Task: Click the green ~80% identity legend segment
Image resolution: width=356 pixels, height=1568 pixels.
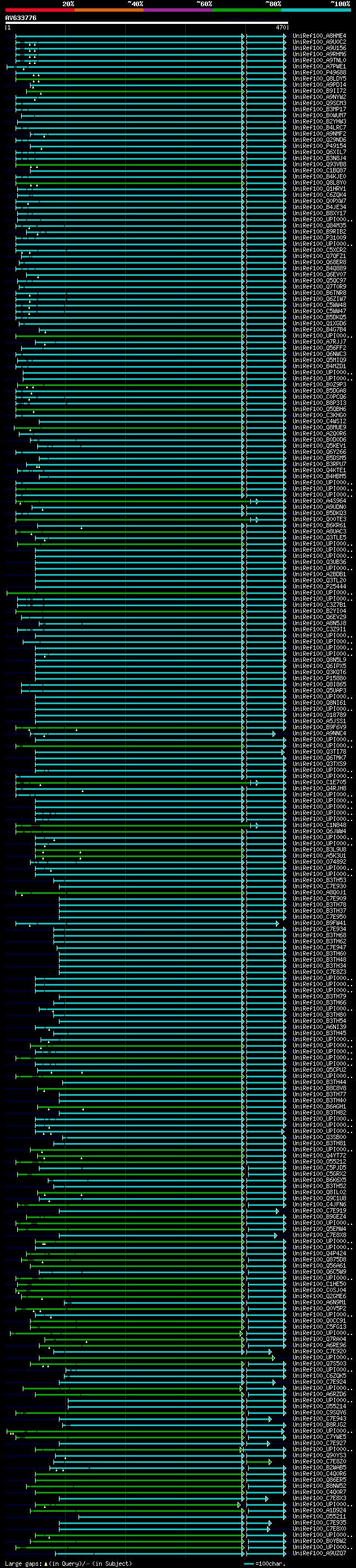Action: tap(247, 11)
